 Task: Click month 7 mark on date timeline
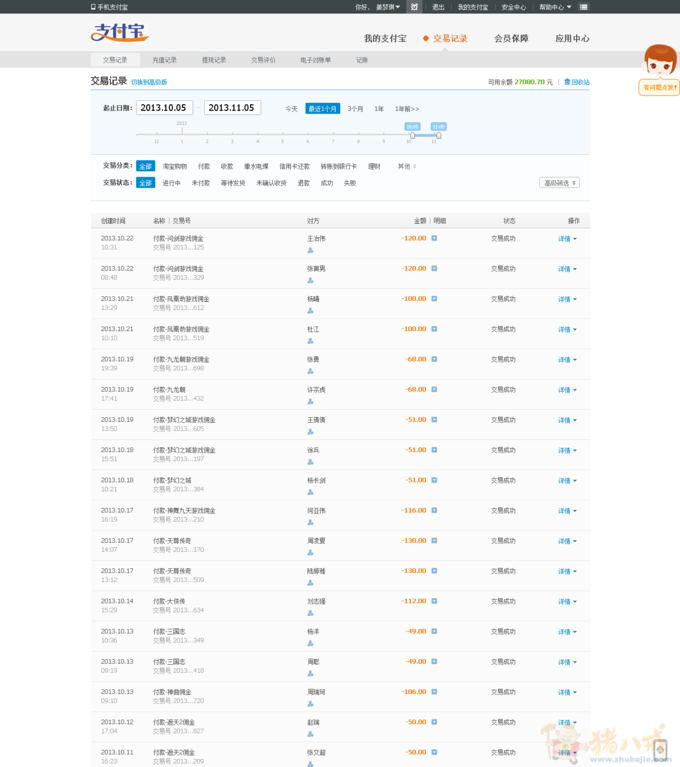333,141
